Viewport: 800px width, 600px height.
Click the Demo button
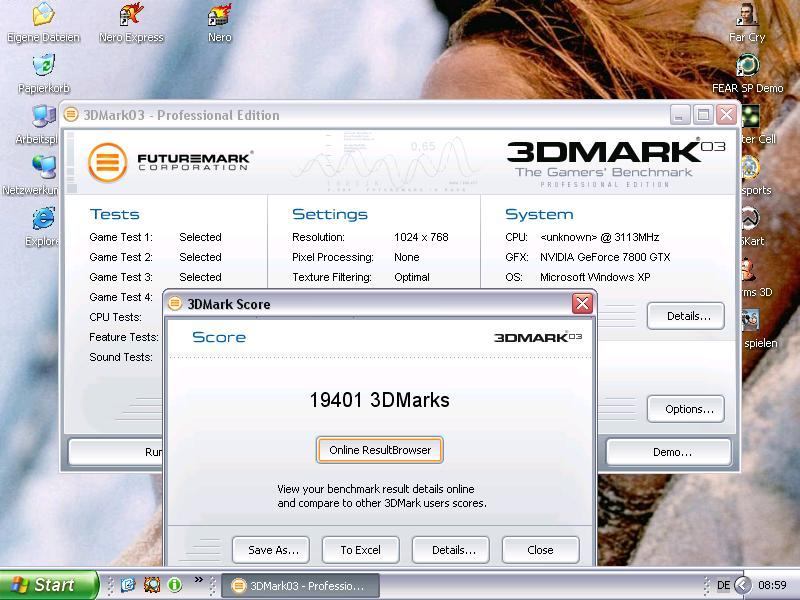[x=669, y=453]
